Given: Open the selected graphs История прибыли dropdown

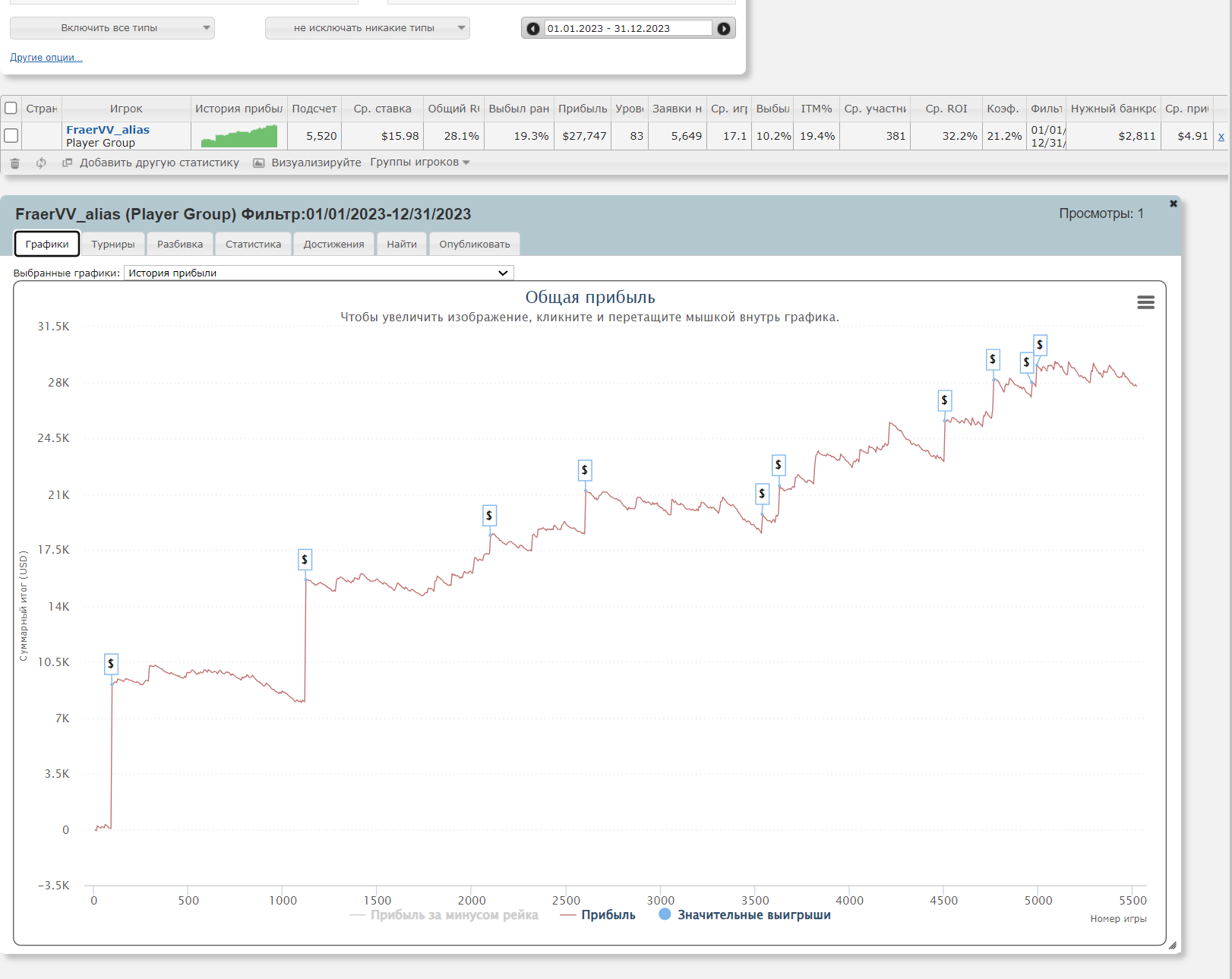Looking at the screenshot, I should pyautogui.click(x=319, y=273).
